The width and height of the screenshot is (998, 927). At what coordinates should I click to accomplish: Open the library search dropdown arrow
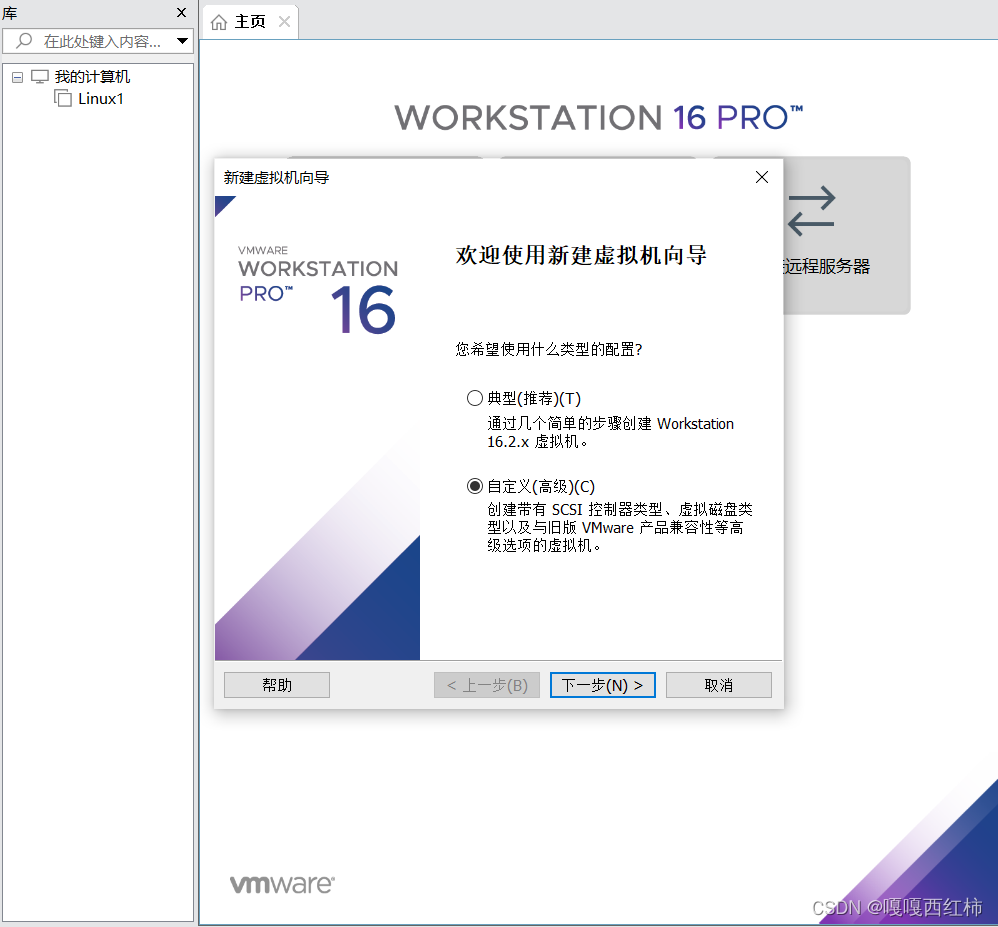[183, 41]
